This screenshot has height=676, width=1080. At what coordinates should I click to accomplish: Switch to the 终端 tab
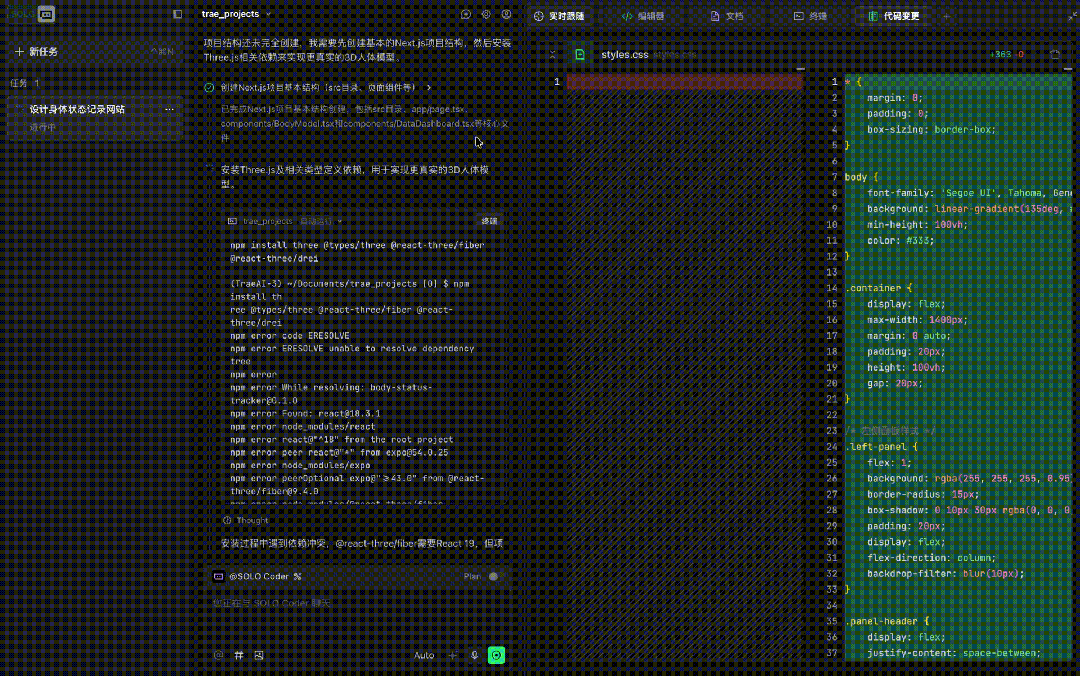811,16
